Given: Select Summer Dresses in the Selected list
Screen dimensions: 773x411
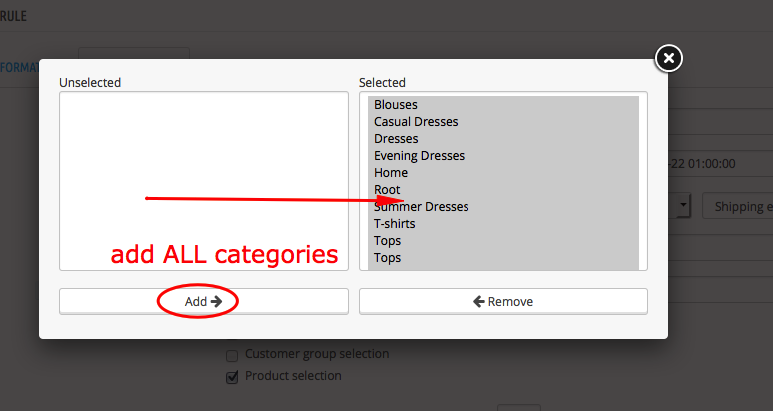Looking at the screenshot, I should coord(421,207).
